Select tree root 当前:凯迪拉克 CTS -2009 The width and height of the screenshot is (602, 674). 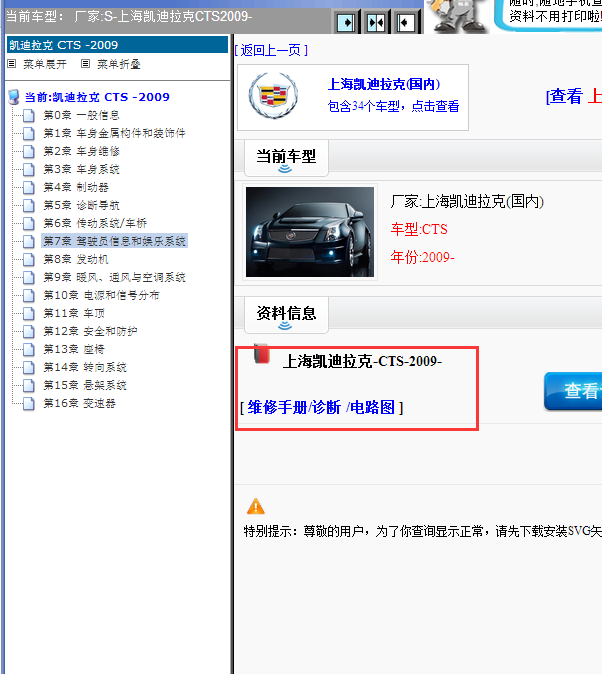(97, 97)
